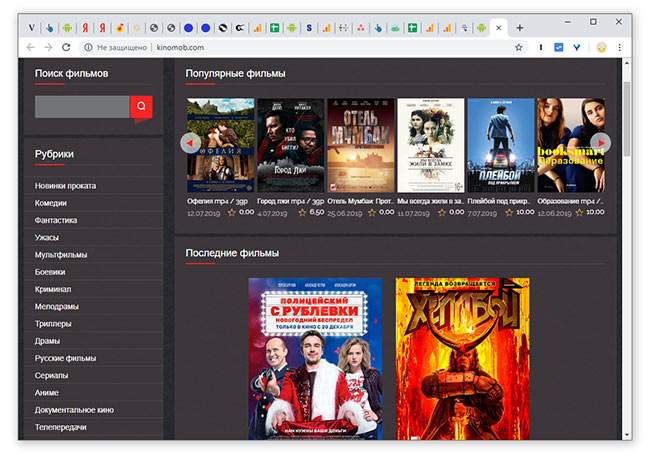
Task: Click the star rating under Город Джи
Action: (x=302, y=213)
